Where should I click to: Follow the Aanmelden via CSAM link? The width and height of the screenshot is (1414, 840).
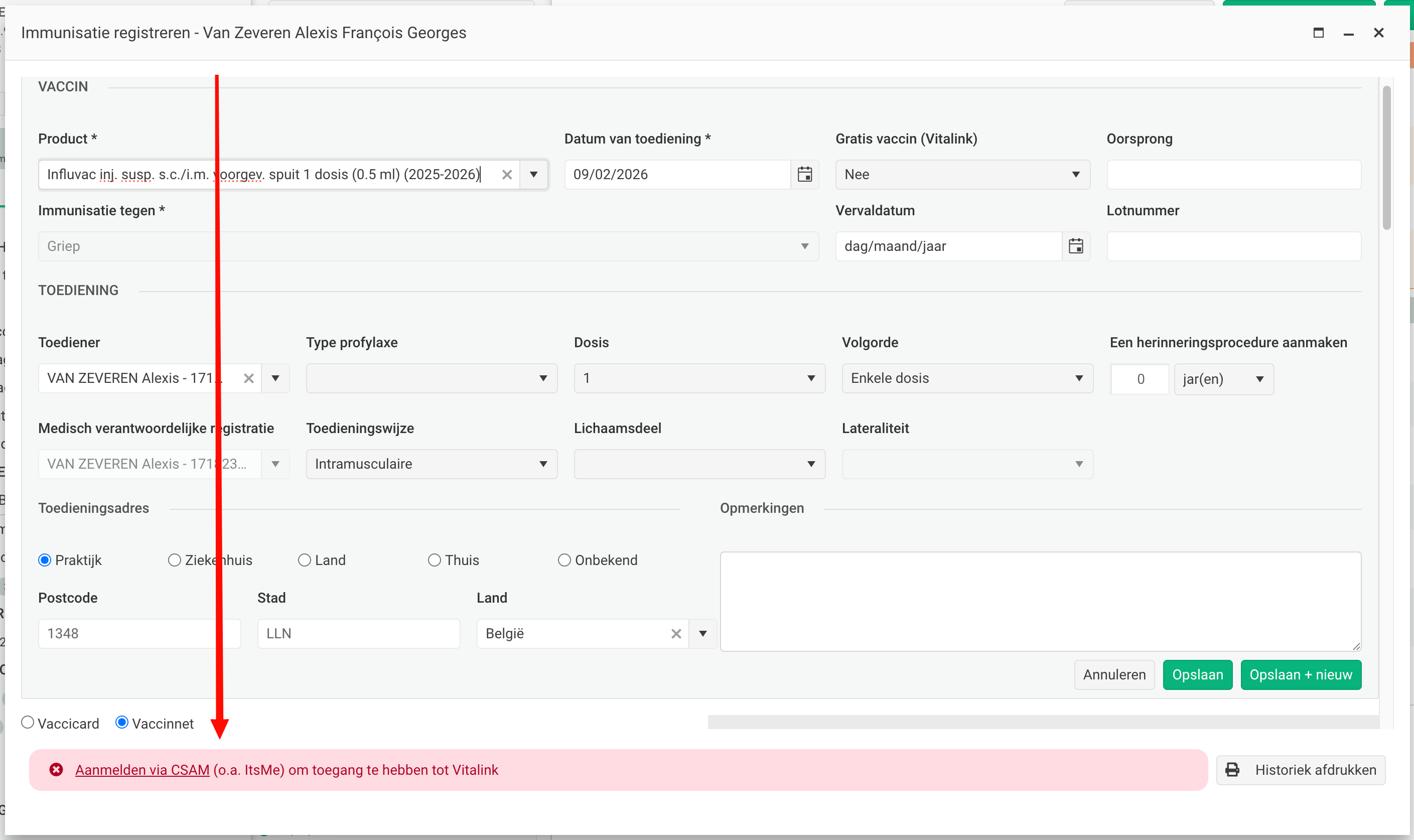[x=142, y=770]
